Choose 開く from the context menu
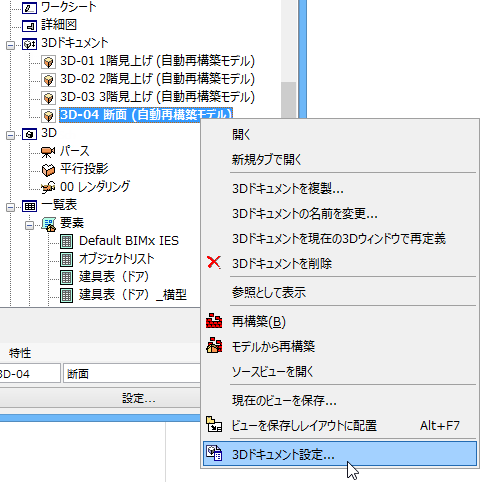 point(340,134)
